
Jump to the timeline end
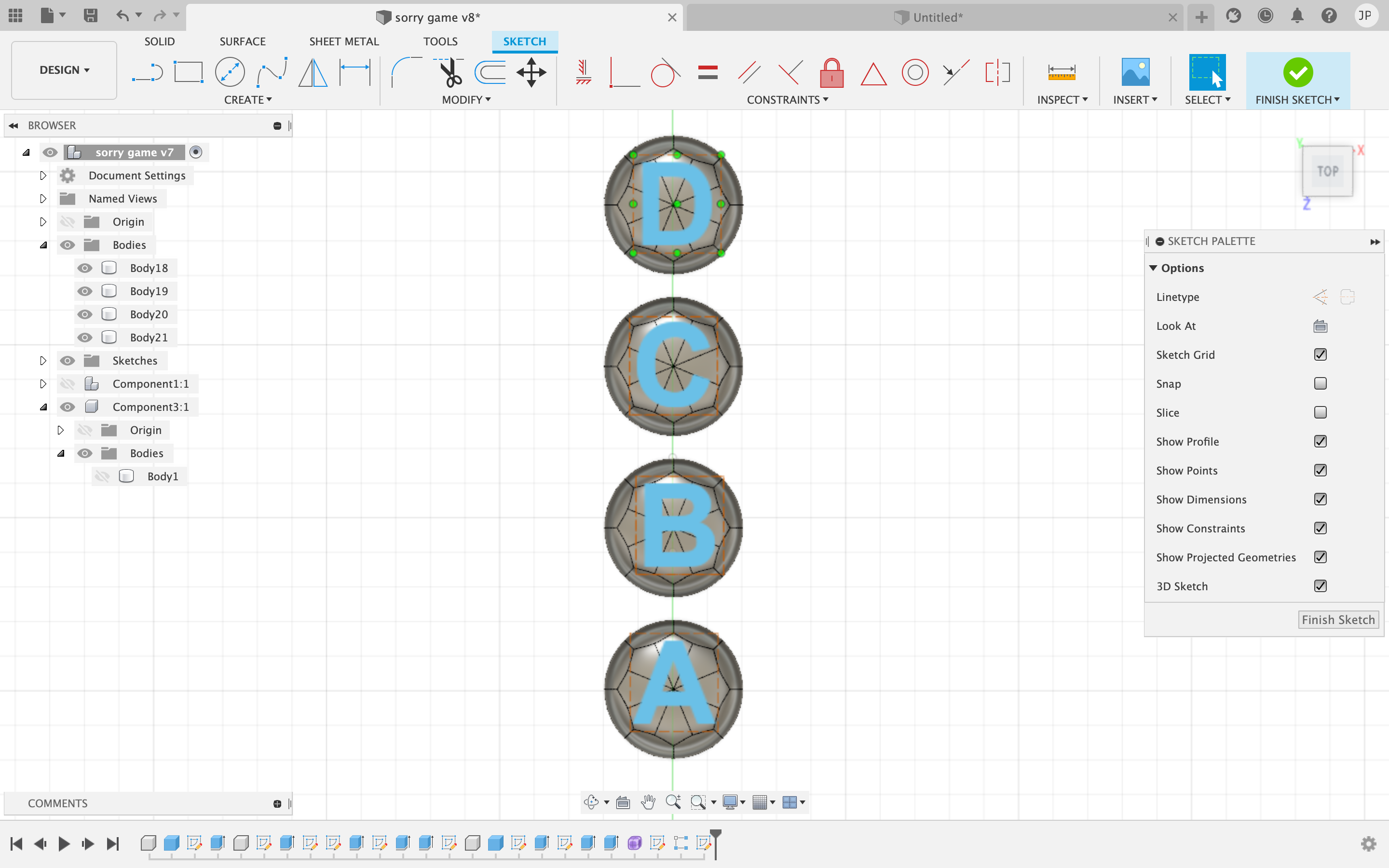pos(113,843)
